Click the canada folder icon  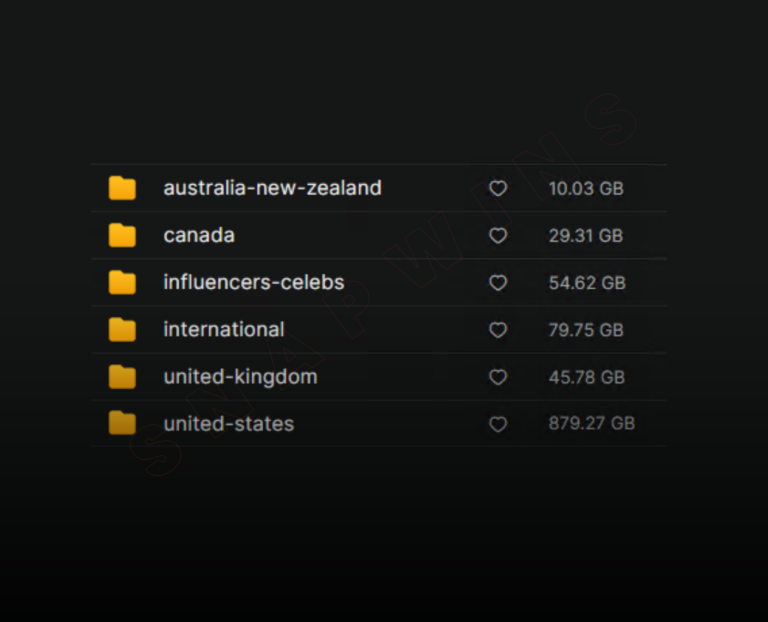[122, 235]
